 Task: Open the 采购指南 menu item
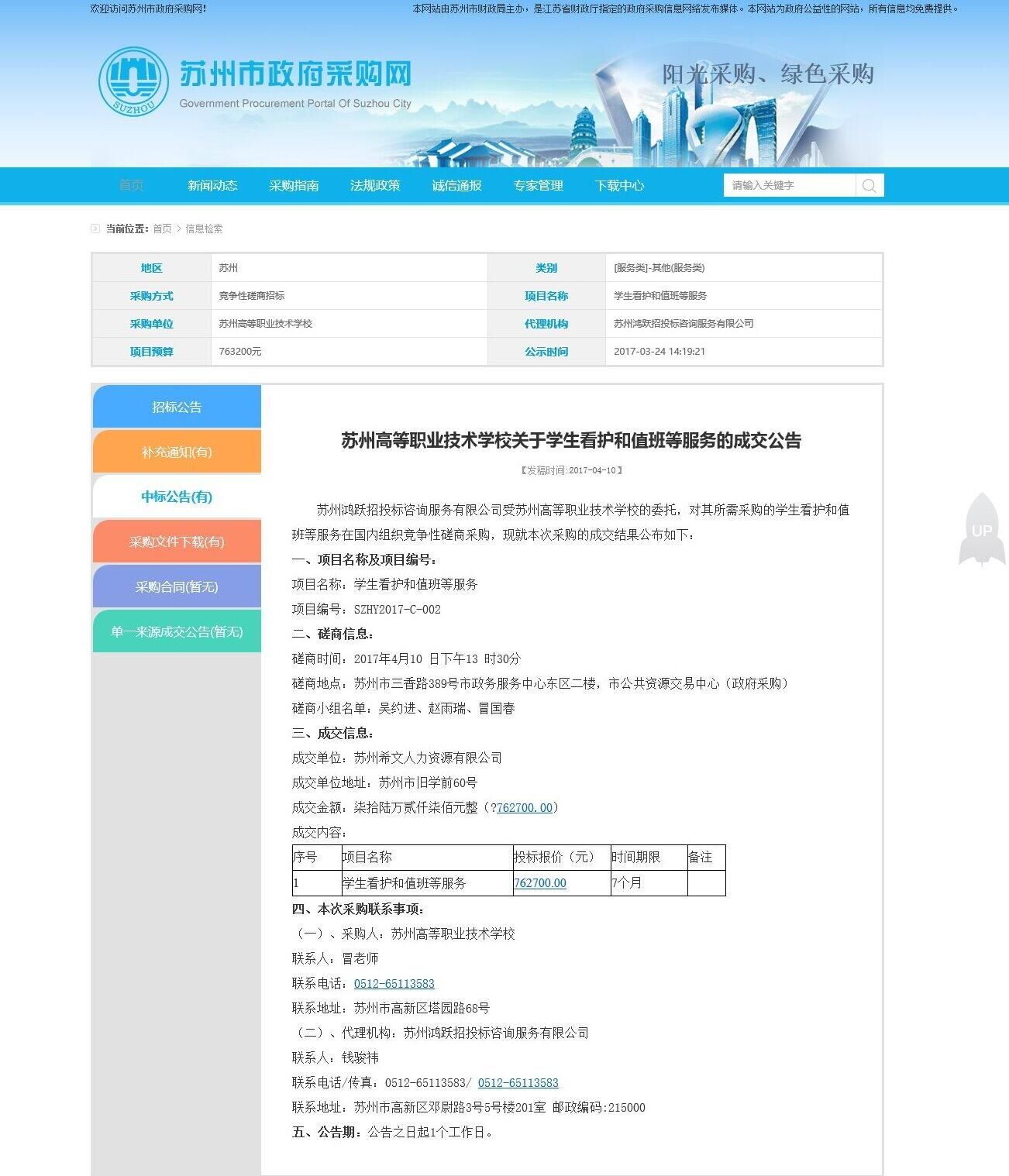[x=294, y=185]
